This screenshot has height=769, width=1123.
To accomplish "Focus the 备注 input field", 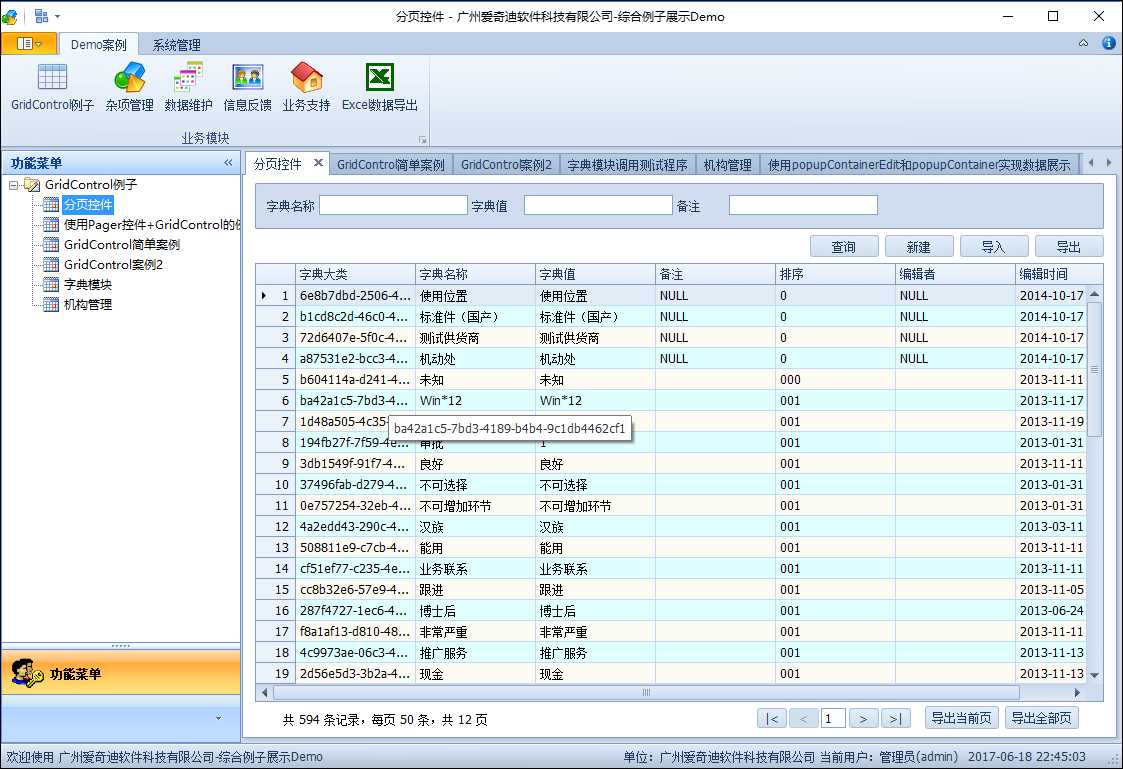I will 803,205.
